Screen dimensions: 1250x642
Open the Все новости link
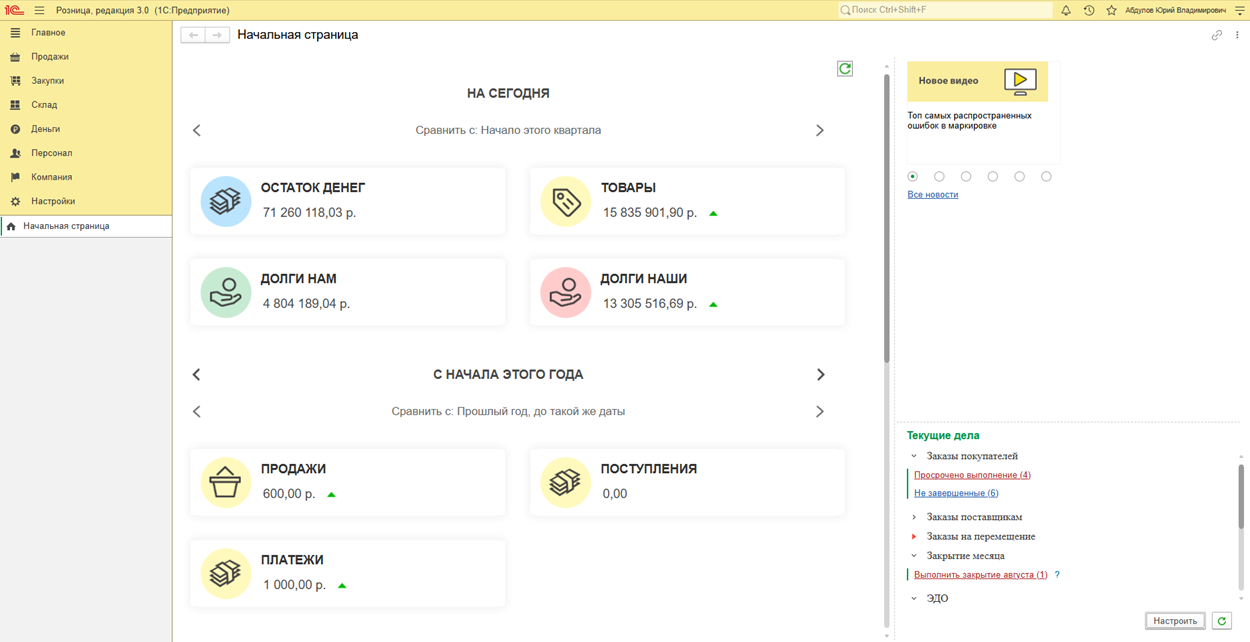[x=932, y=195]
